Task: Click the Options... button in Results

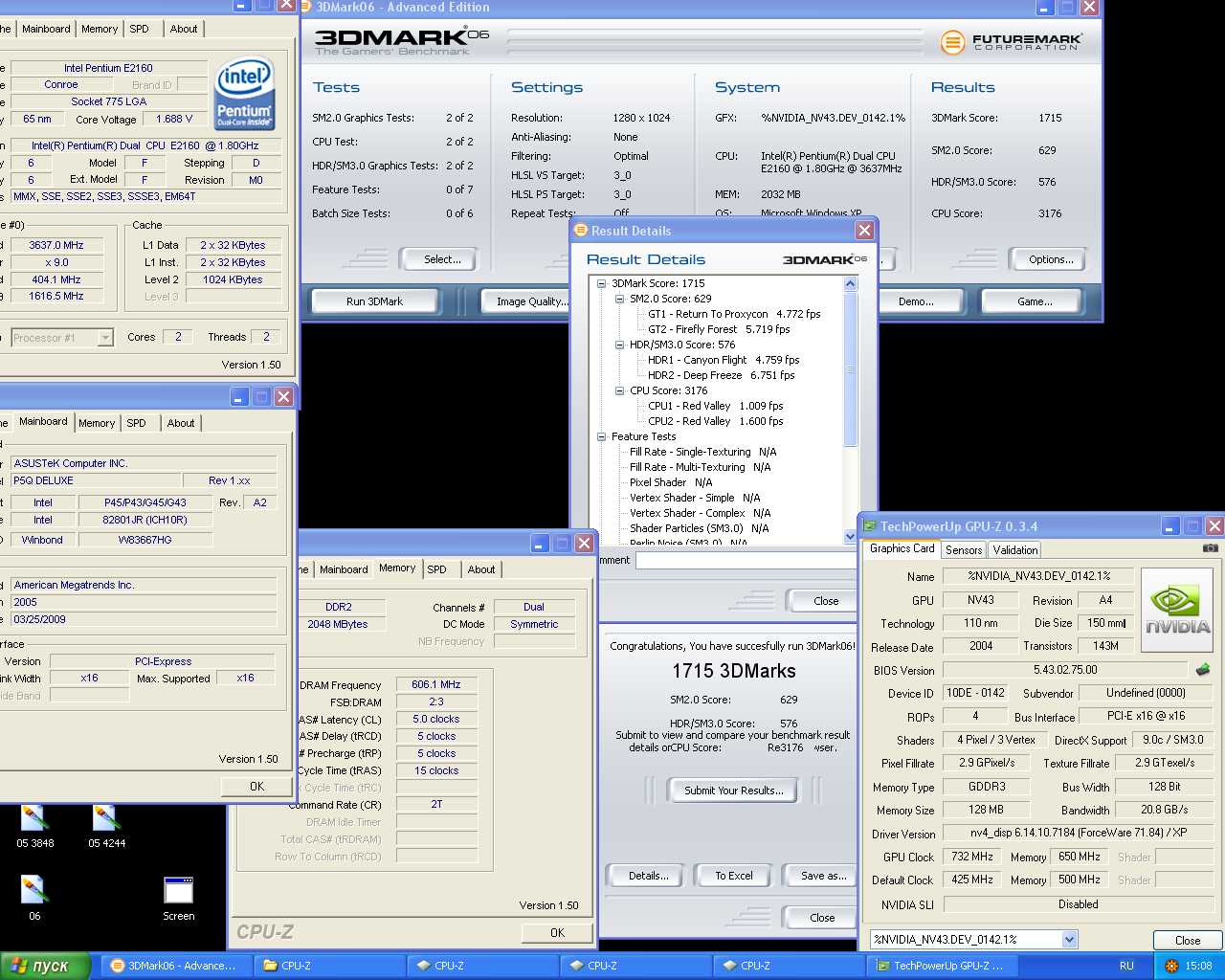Action: click(1051, 259)
